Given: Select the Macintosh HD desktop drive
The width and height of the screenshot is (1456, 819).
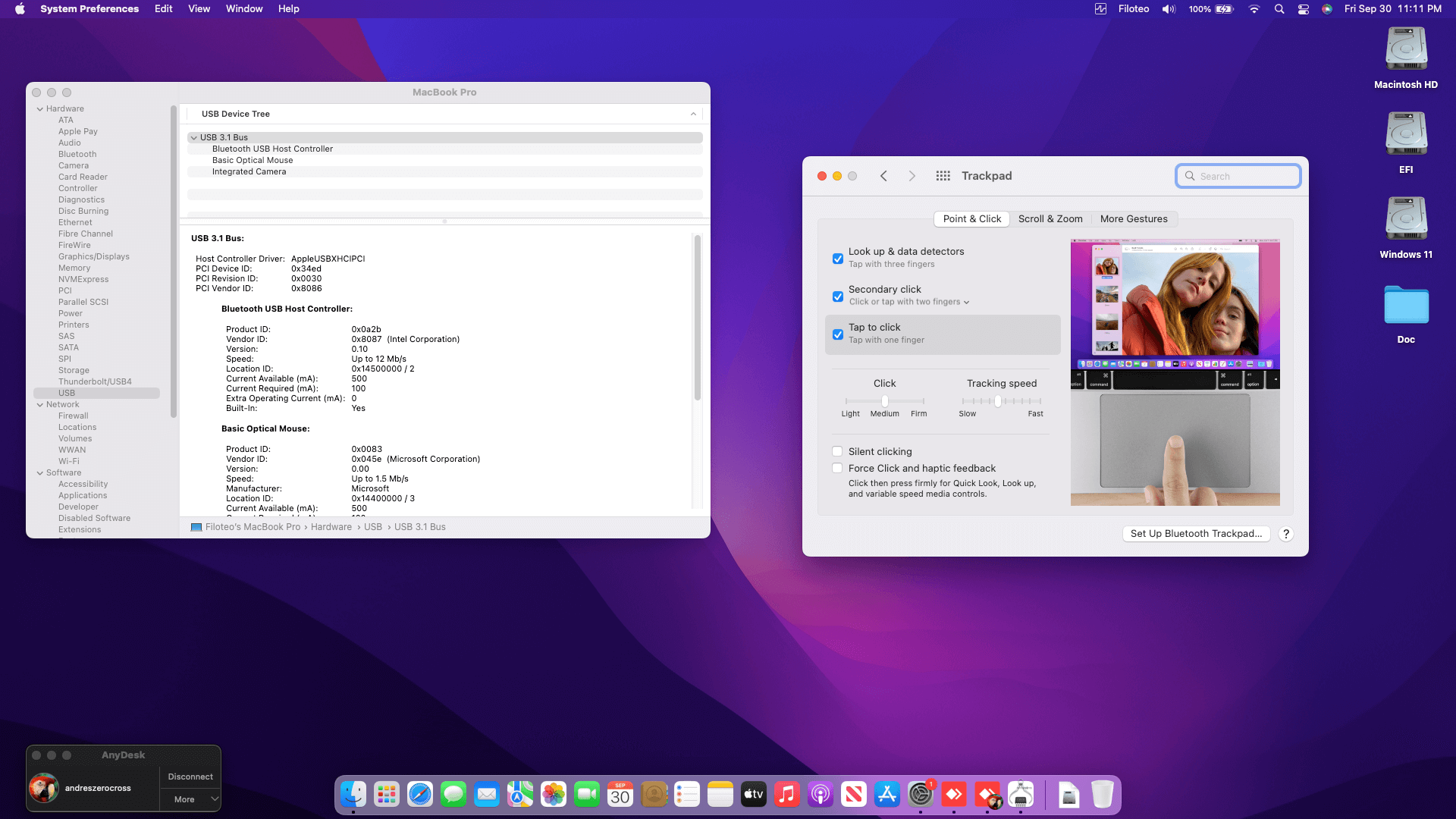Looking at the screenshot, I should (1406, 58).
